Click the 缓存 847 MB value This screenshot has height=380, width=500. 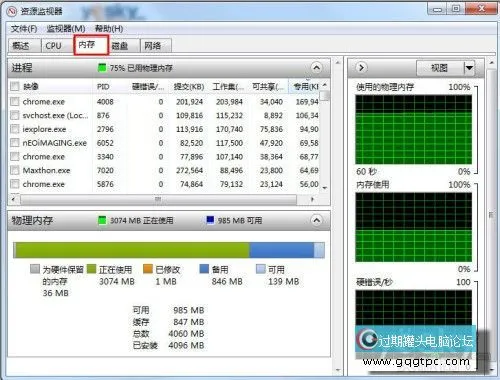click(189, 322)
